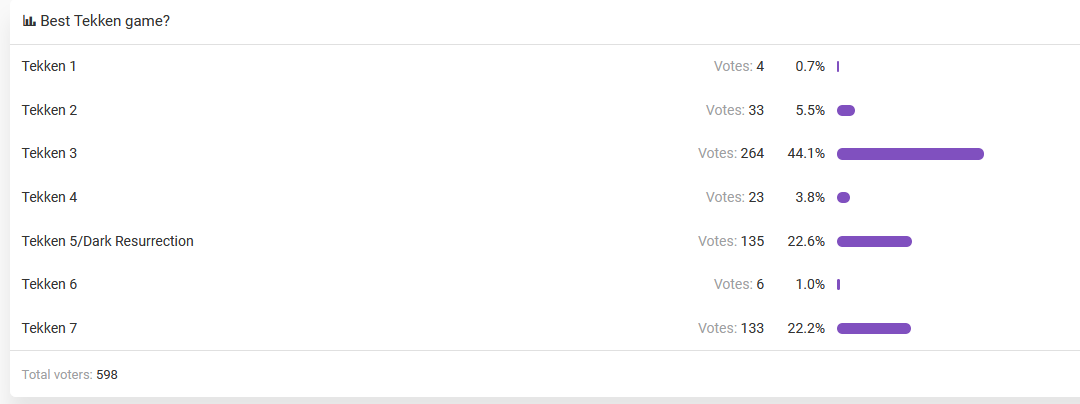Click the Votes: 33 count

(x=735, y=110)
